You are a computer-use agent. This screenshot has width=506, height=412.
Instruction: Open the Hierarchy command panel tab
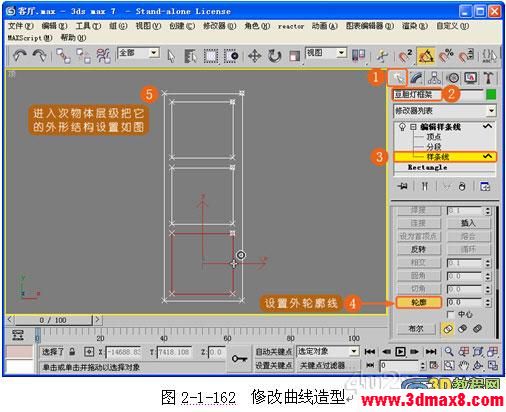coord(434,78)
